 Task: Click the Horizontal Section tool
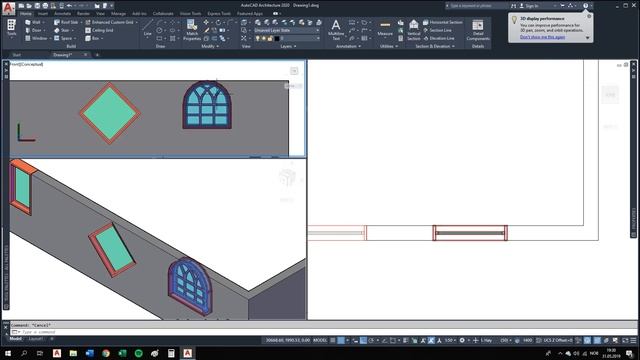click(x=443, y=22)
